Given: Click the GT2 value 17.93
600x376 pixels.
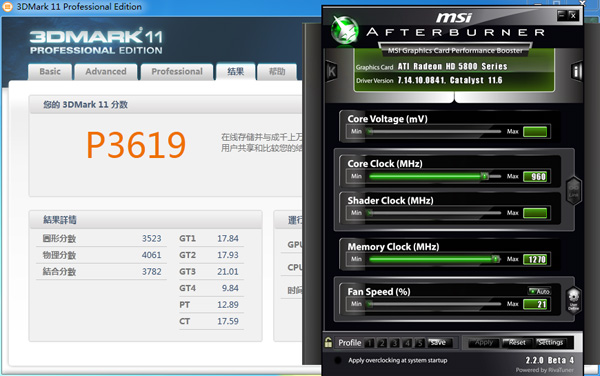Looking at the screenshot, I should [228, 255].
